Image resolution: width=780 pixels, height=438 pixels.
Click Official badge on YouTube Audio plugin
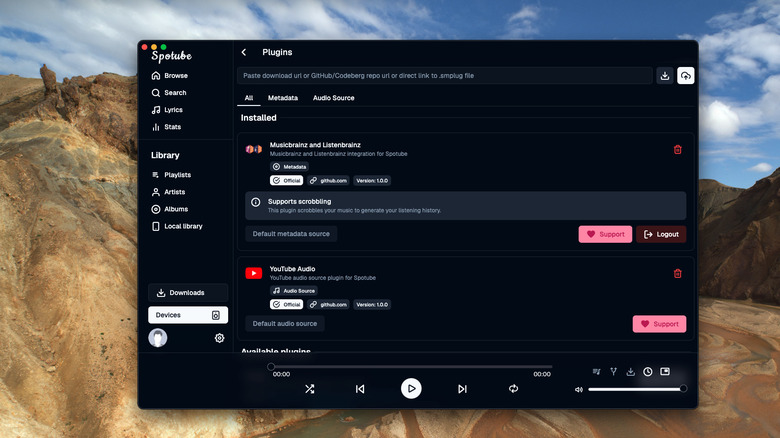point(287,305)
